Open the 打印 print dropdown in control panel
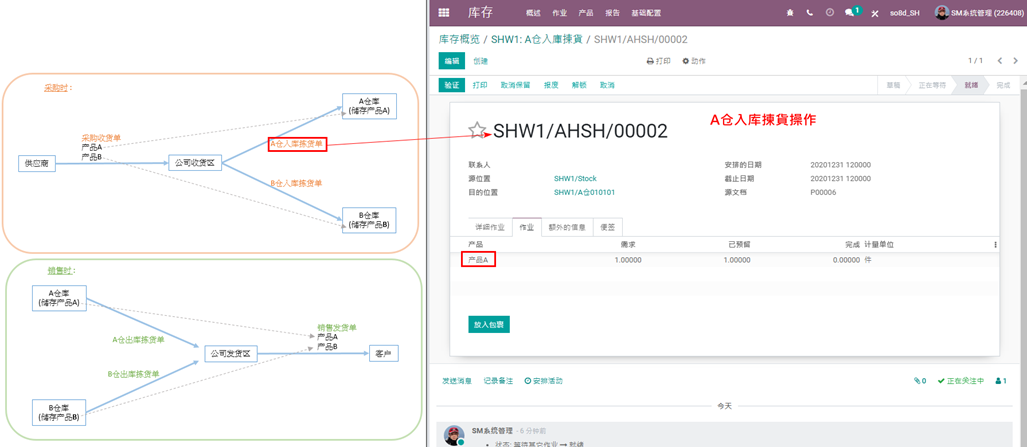The image size is (1027, 447). point(658,61)
